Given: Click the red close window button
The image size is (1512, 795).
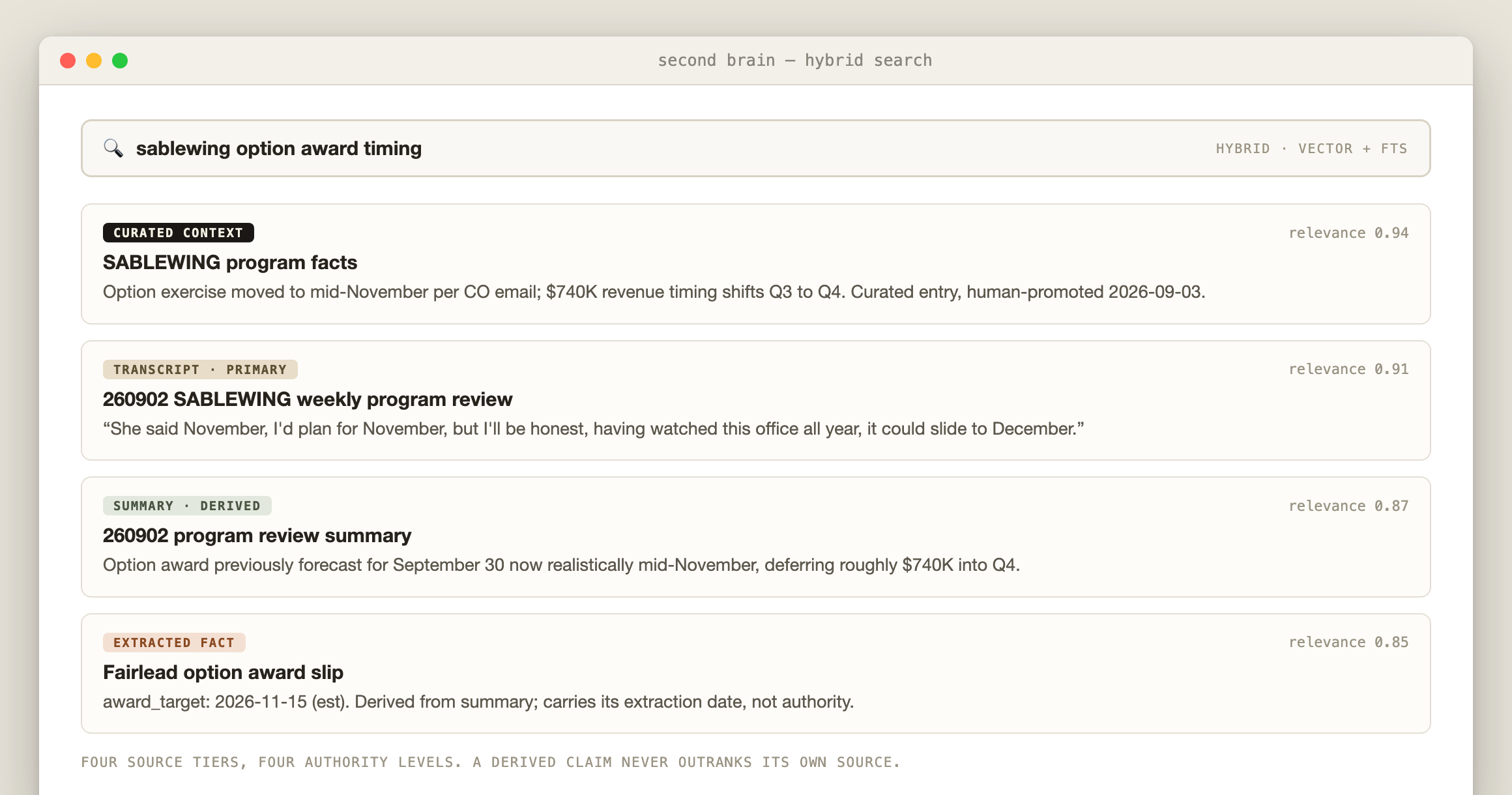Looking at the screenshot, I should pos(68,61).
